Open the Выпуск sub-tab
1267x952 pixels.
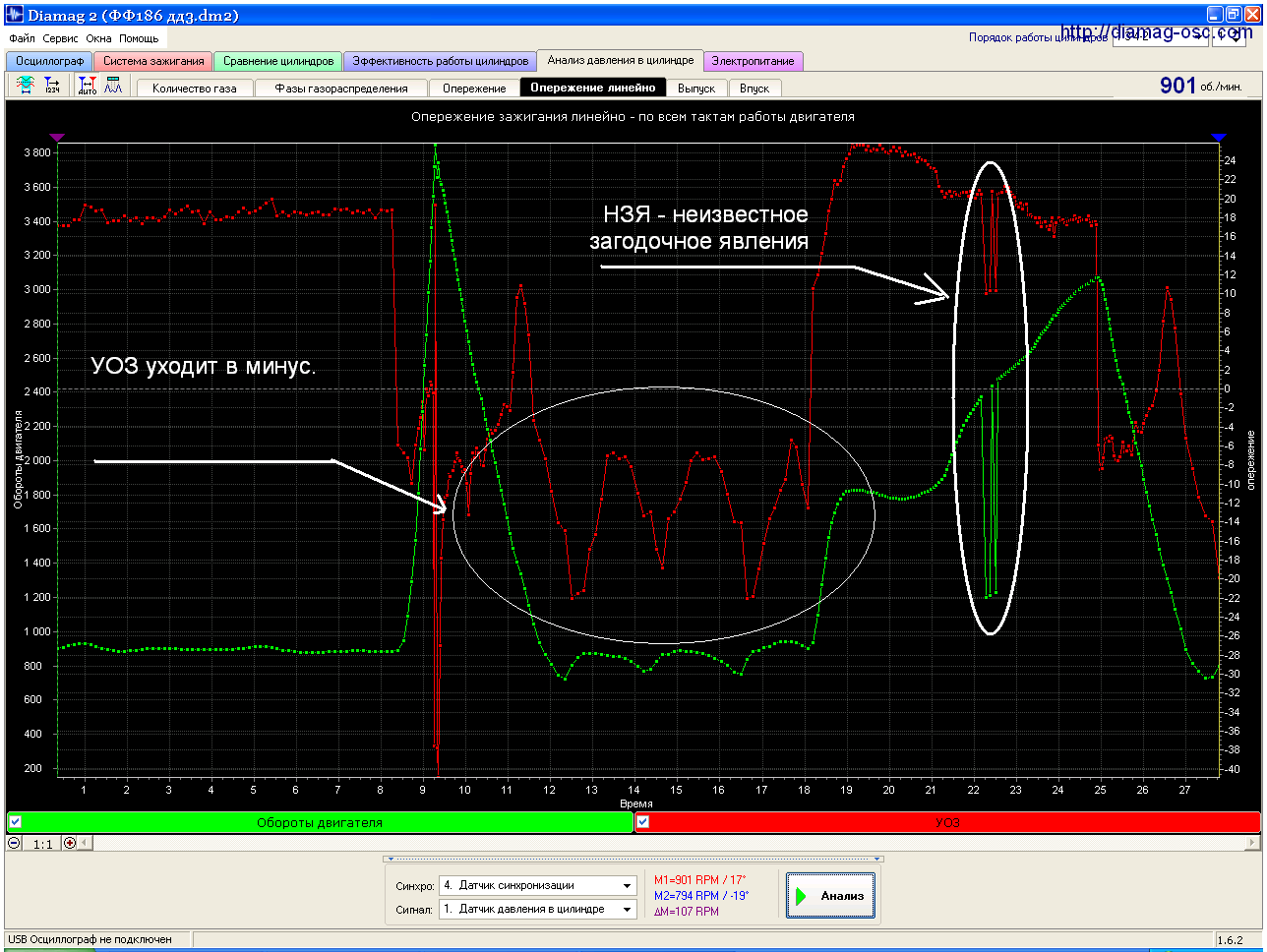click(696, 88)
